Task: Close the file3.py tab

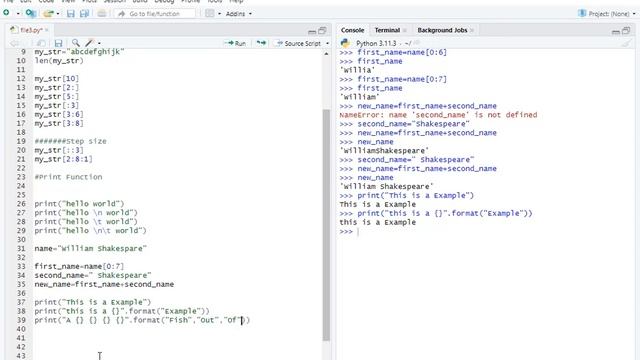Action: click(47, 30)
